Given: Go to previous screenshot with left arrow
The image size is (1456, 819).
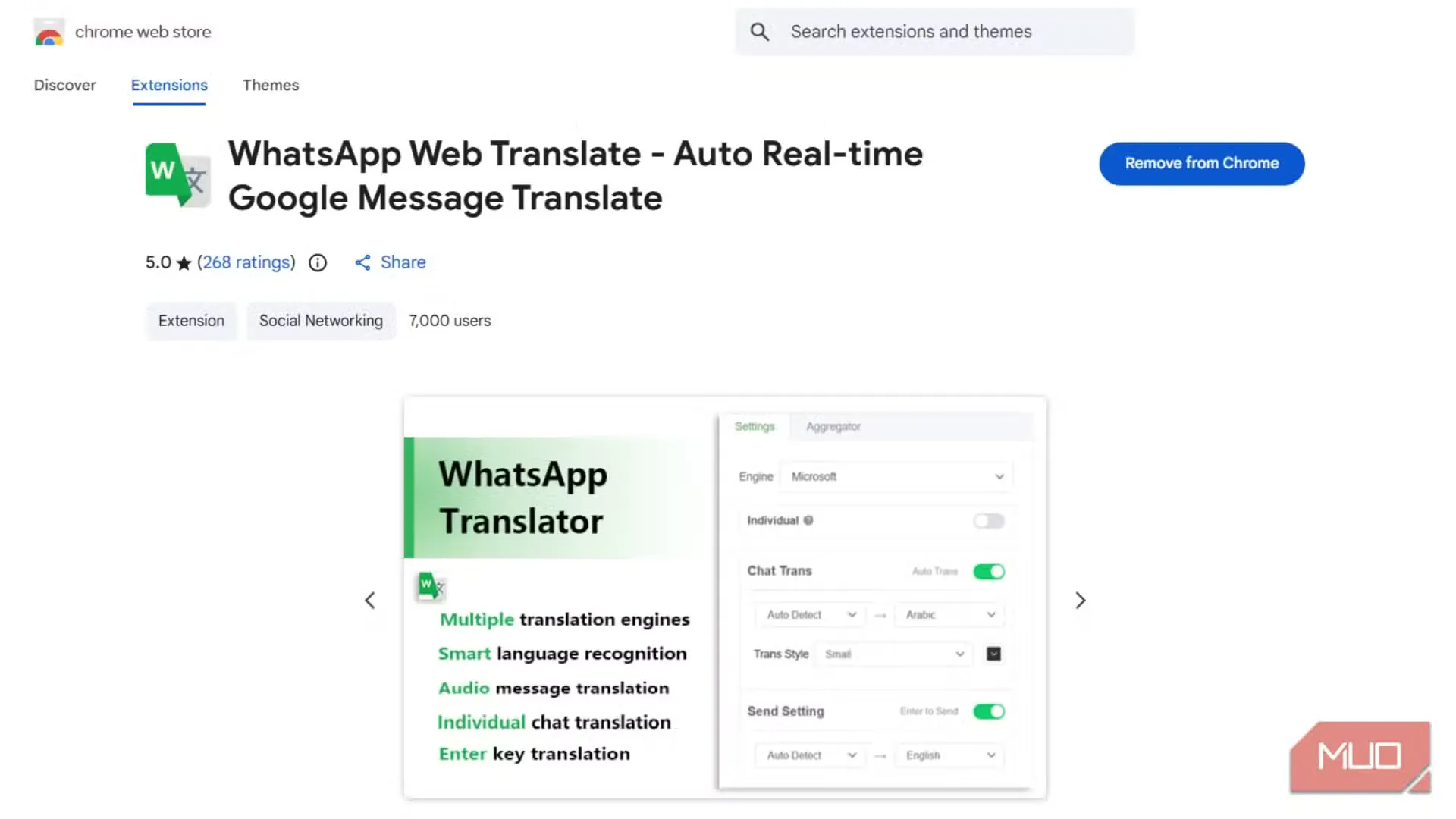Looking at the screenshot, I should [370, 601].
